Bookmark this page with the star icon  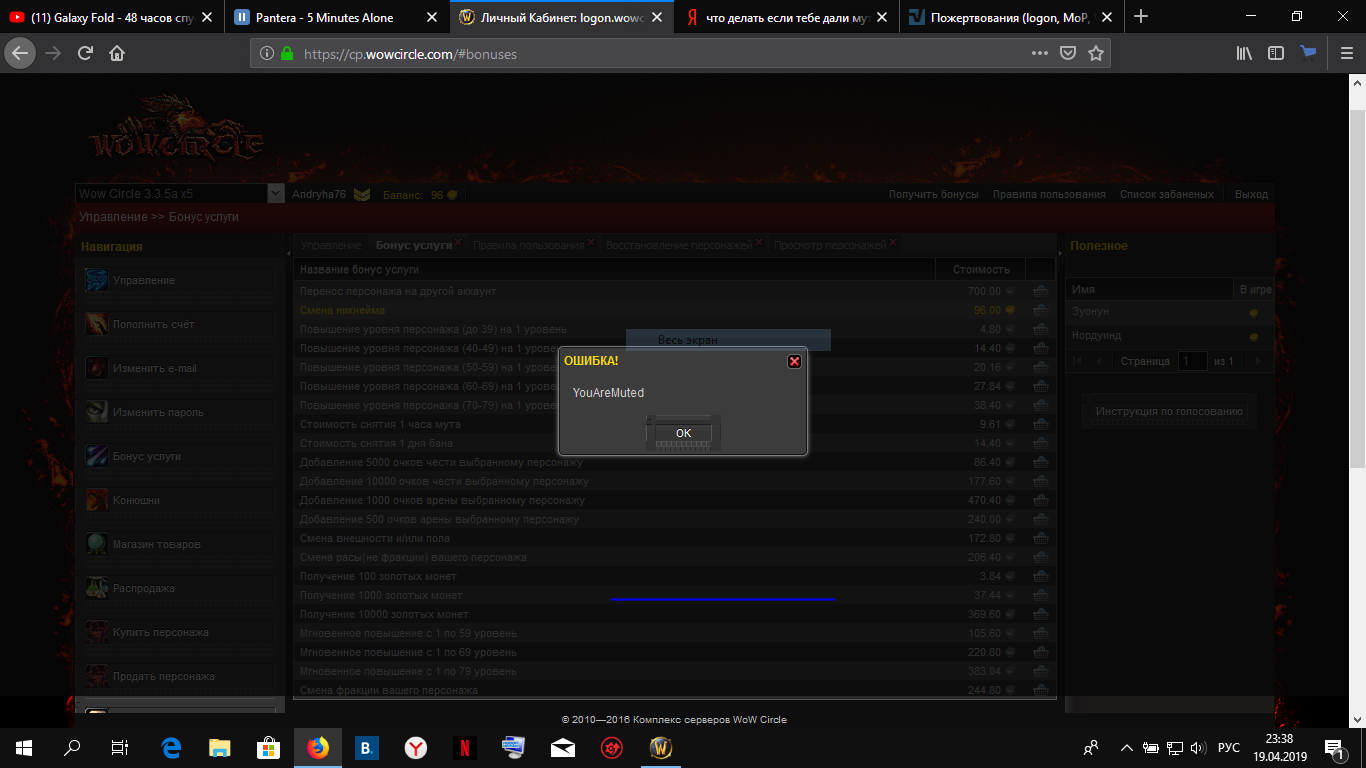[1096, 54]
